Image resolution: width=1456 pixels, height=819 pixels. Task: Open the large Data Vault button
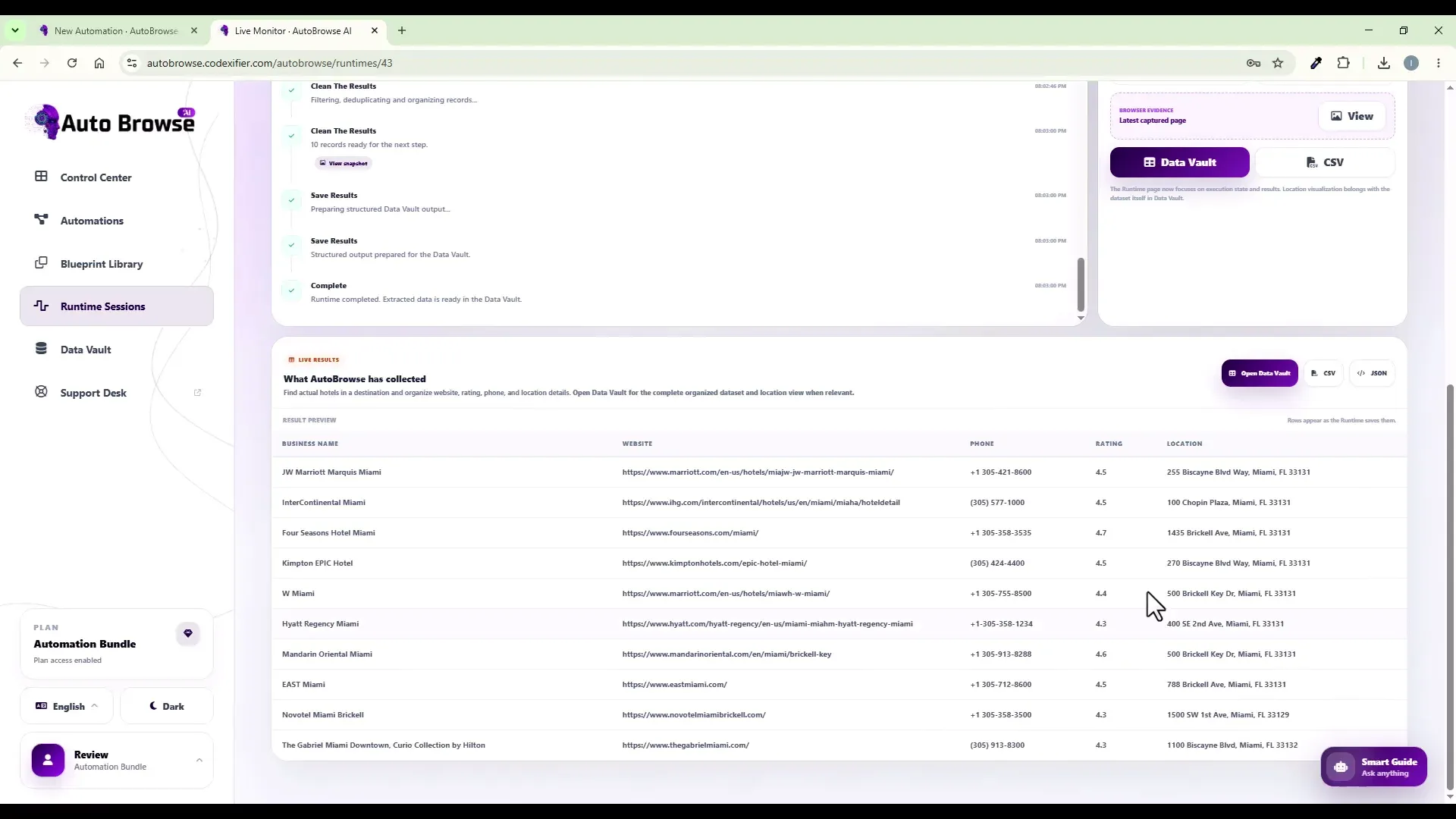(x=1179, y=162)
